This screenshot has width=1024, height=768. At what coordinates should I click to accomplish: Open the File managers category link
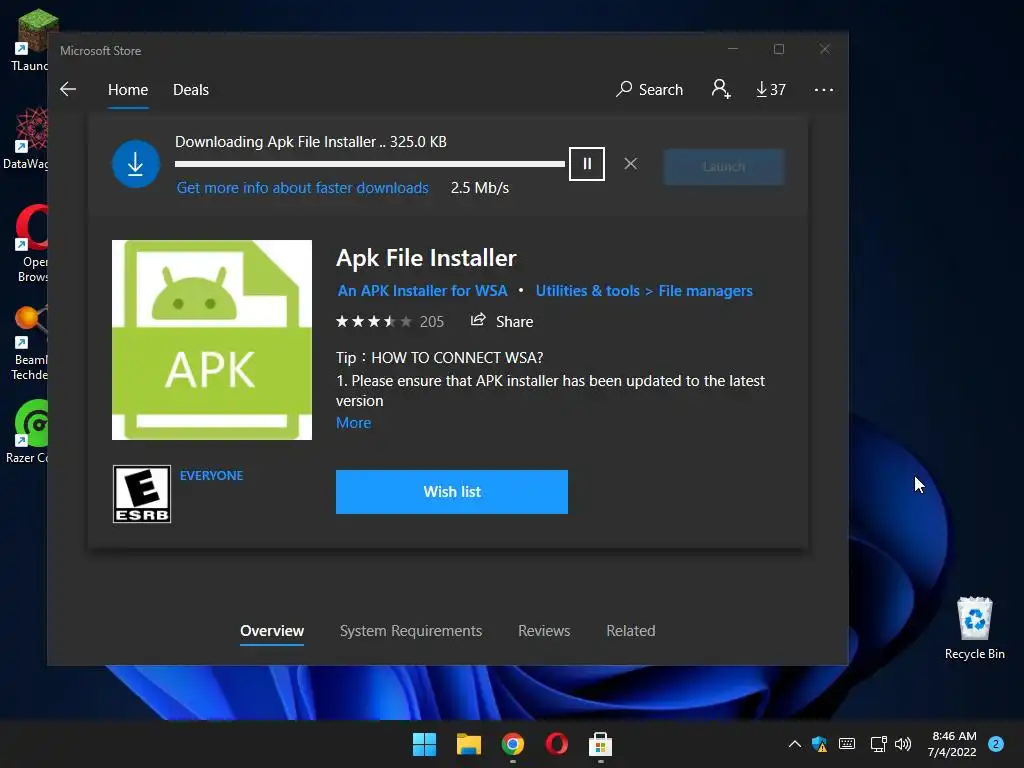tap(705, 291)
